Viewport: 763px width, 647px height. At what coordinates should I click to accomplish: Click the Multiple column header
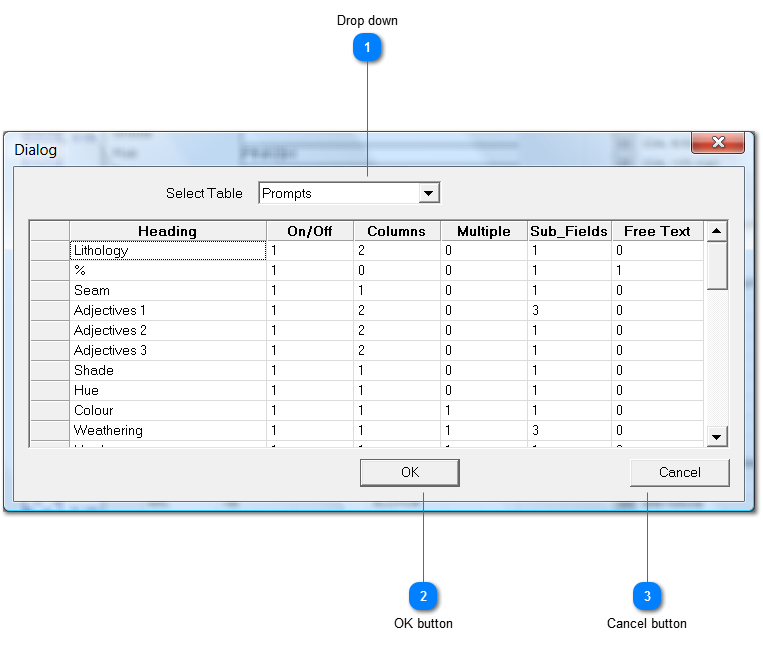[x=483, y=231]
